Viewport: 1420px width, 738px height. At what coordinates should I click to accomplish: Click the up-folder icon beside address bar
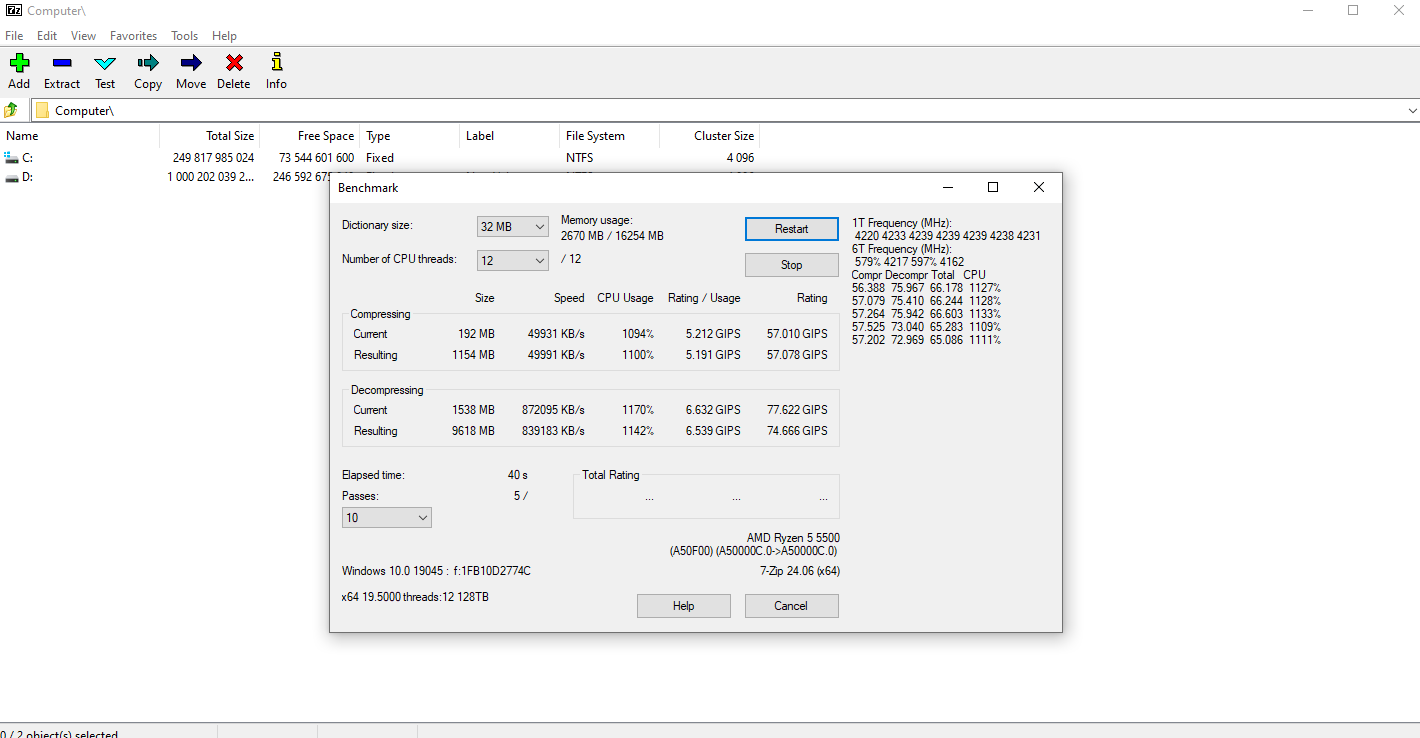[11, 110]
